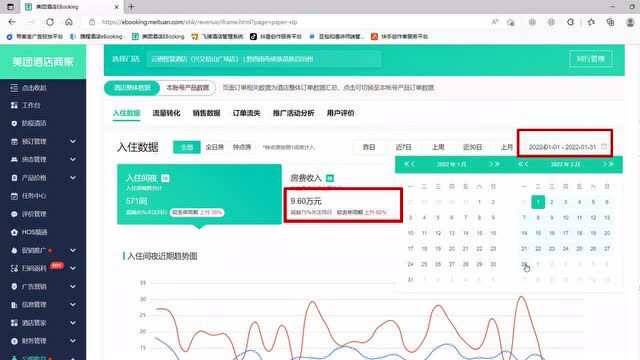Click the outlined button in green store header
Viewport: 640px width, 360px height.
[591, 59]
